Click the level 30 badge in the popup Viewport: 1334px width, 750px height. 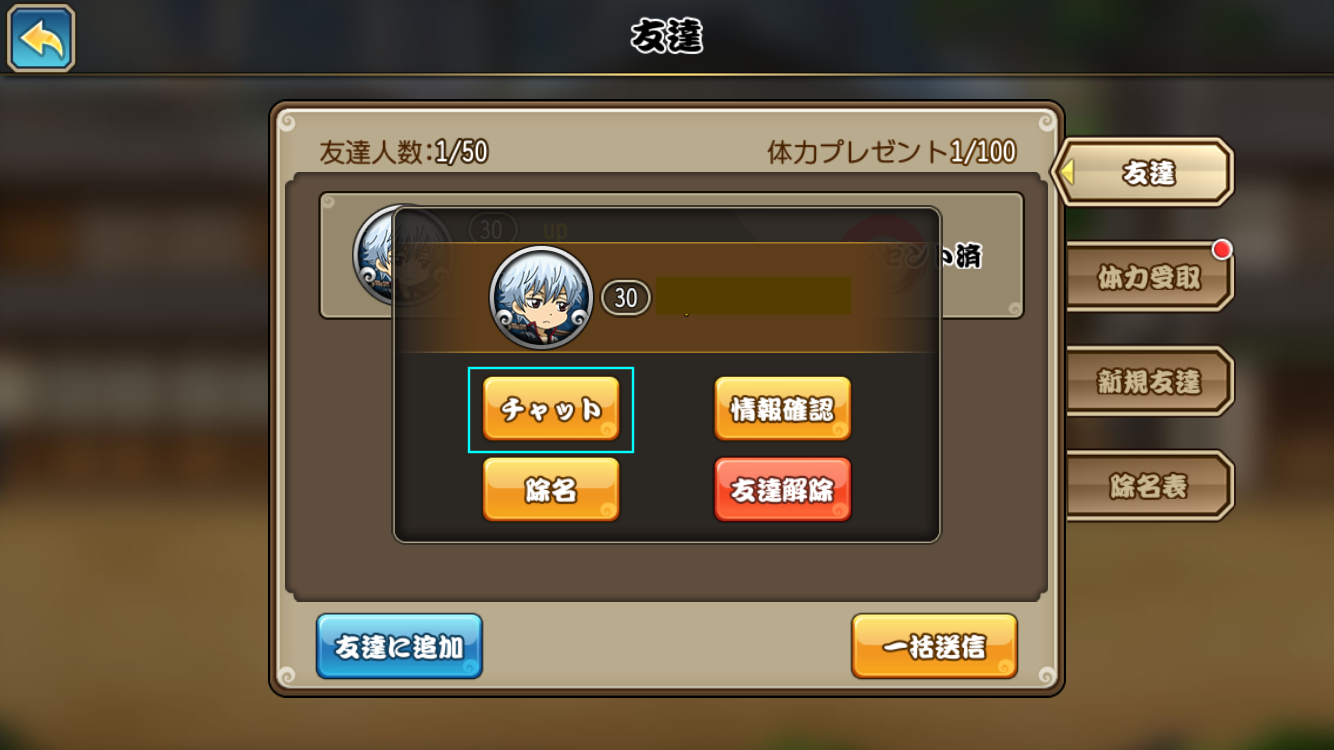(x=626, y=297)
